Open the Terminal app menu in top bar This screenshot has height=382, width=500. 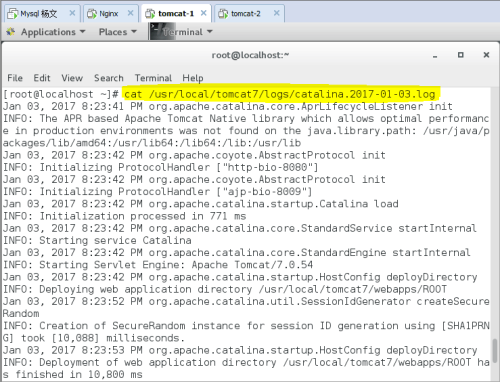[188, 32]
